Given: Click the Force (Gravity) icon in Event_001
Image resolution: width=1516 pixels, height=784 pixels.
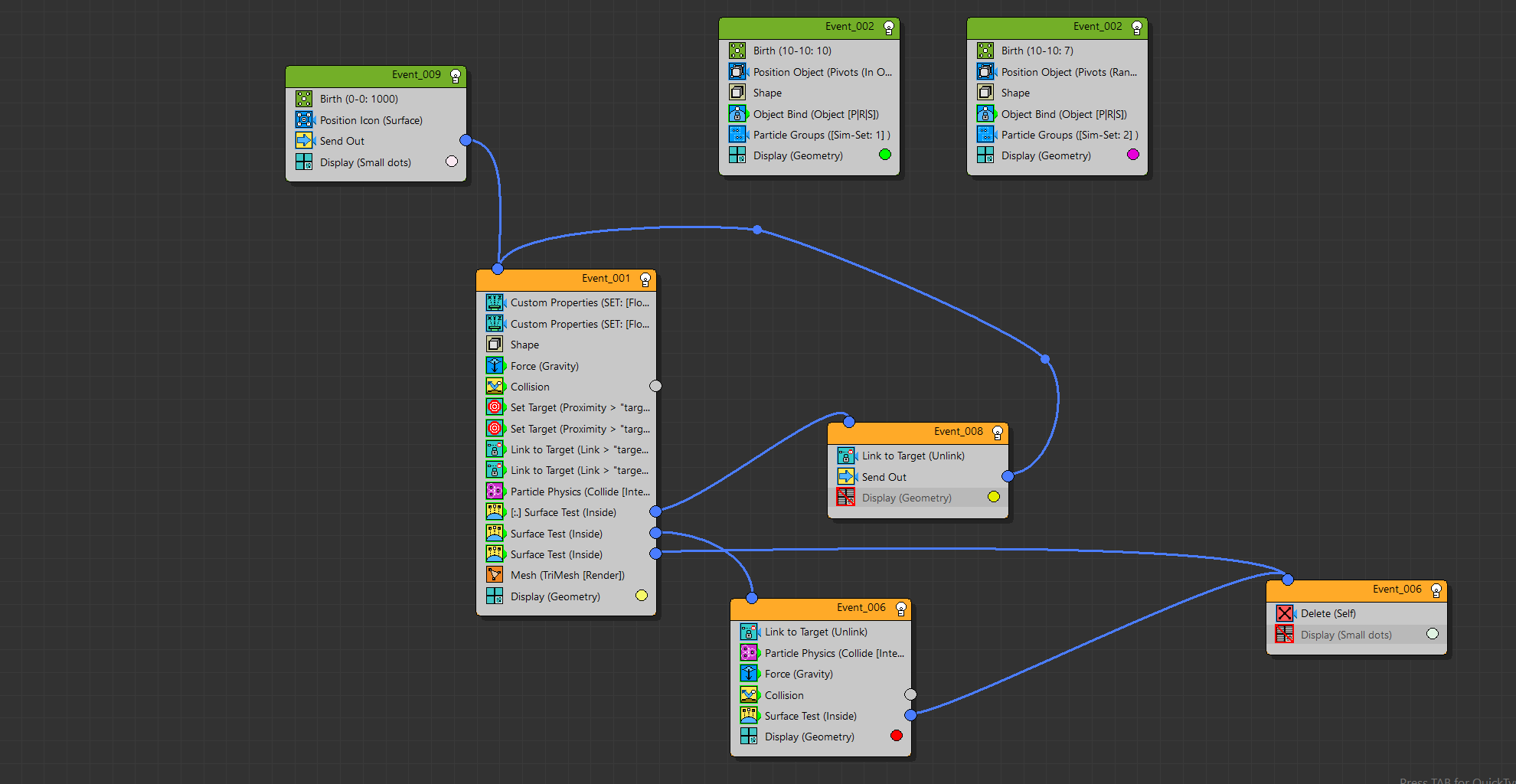Looking at the screenshot, I should [x=495, y=366].
